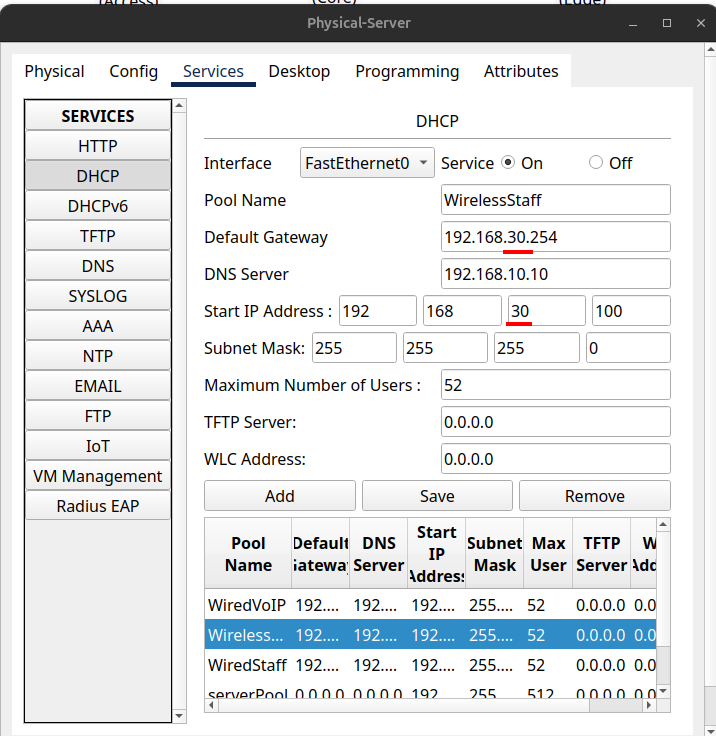Open the FTP service
This screenshot has height=736, width=716.
click(x=98, y=416)
